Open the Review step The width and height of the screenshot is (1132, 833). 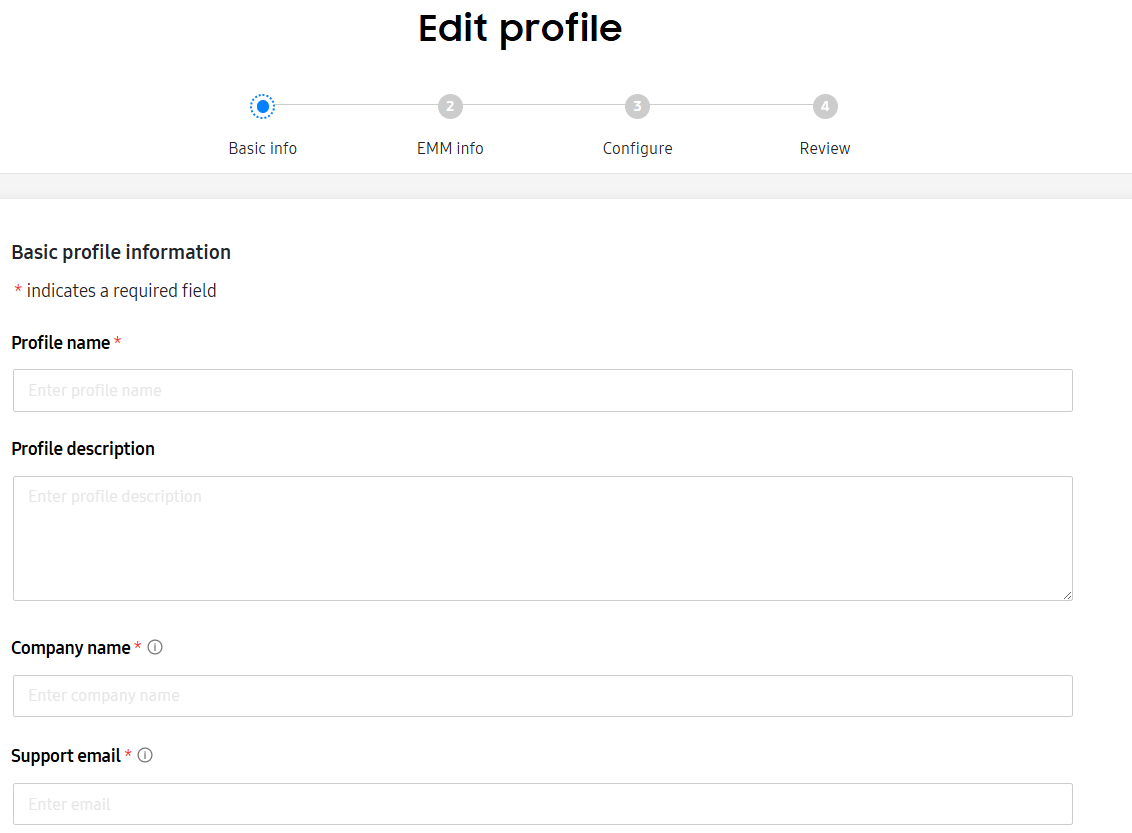pyautogui.click(x=824, y=148)
